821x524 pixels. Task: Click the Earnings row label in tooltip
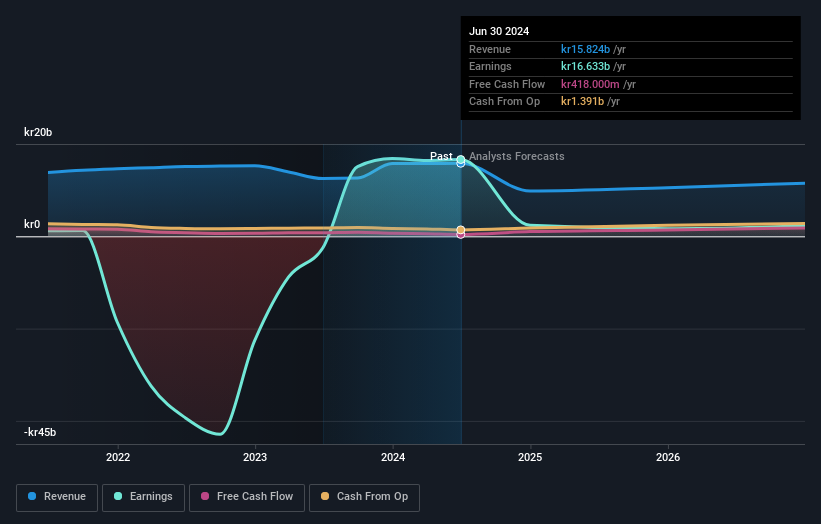(x=490, y=66)
